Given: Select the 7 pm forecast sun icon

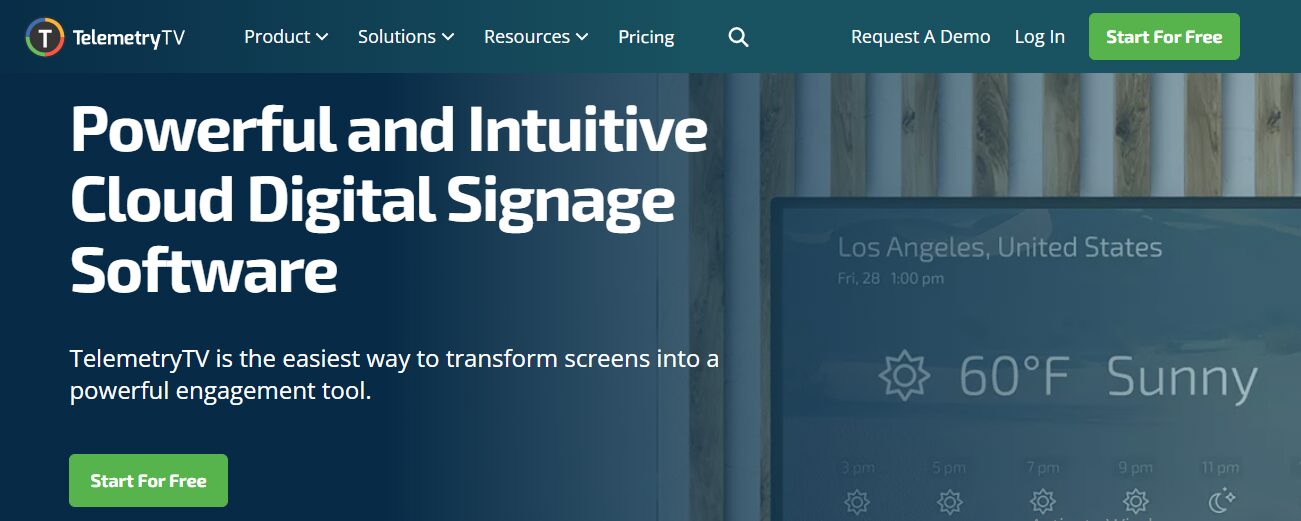Looking at the screenshot, I should click(1043, 500).
